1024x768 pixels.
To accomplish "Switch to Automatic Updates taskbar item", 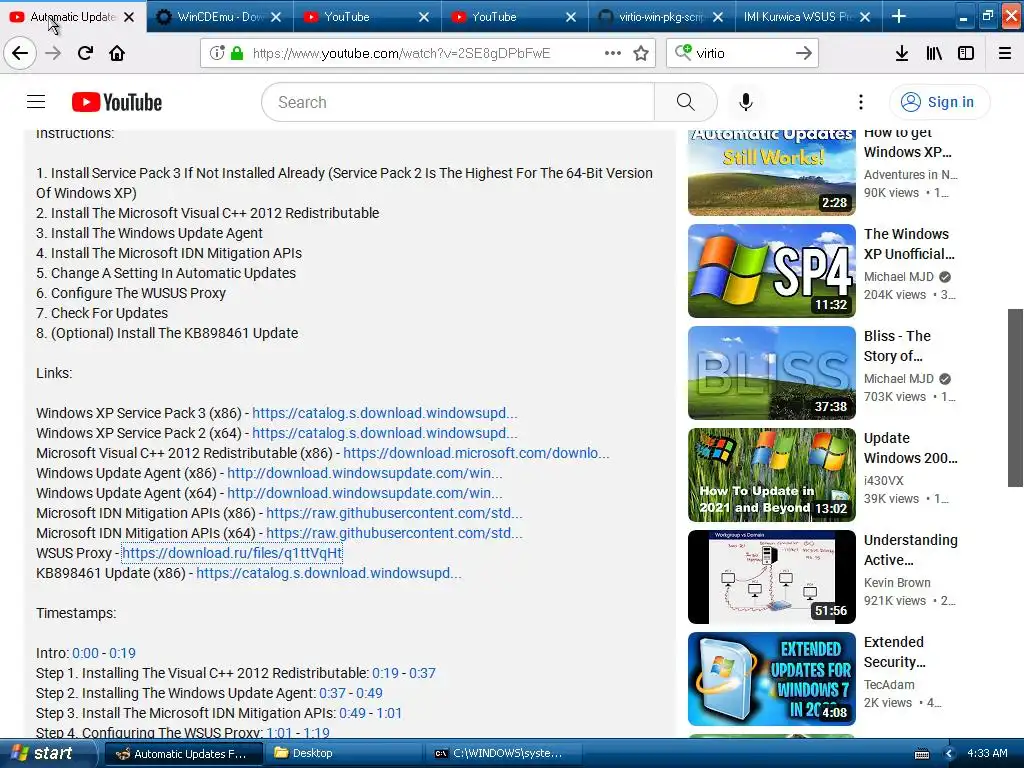I will click(184, 754).
